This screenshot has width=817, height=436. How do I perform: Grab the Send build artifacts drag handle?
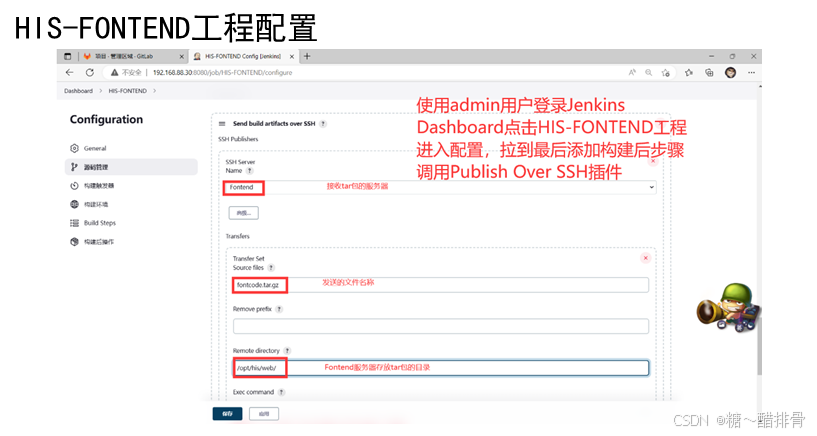[x=222, y=124]
